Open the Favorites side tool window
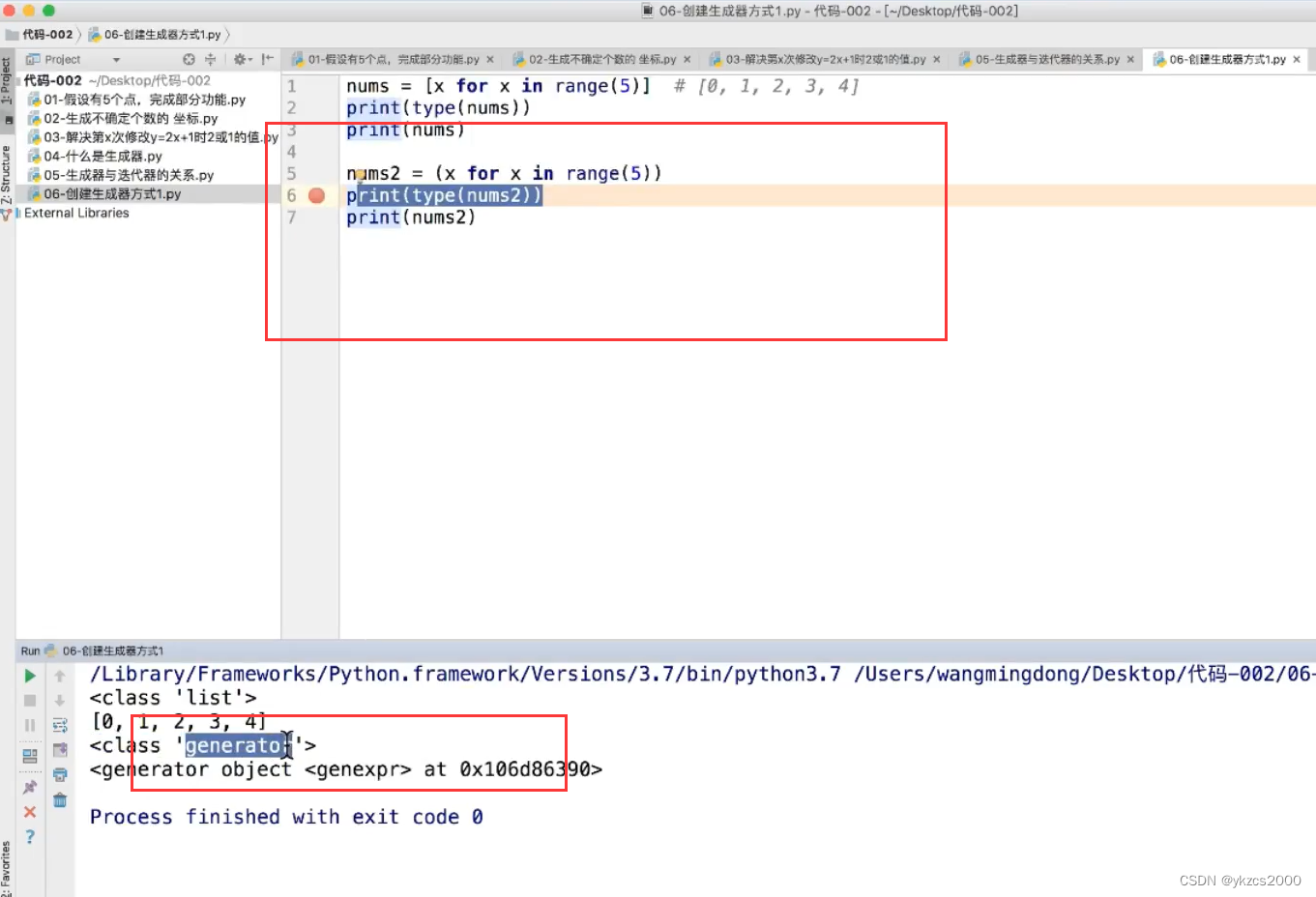1316x897 pixels. [x=7, y=868]
